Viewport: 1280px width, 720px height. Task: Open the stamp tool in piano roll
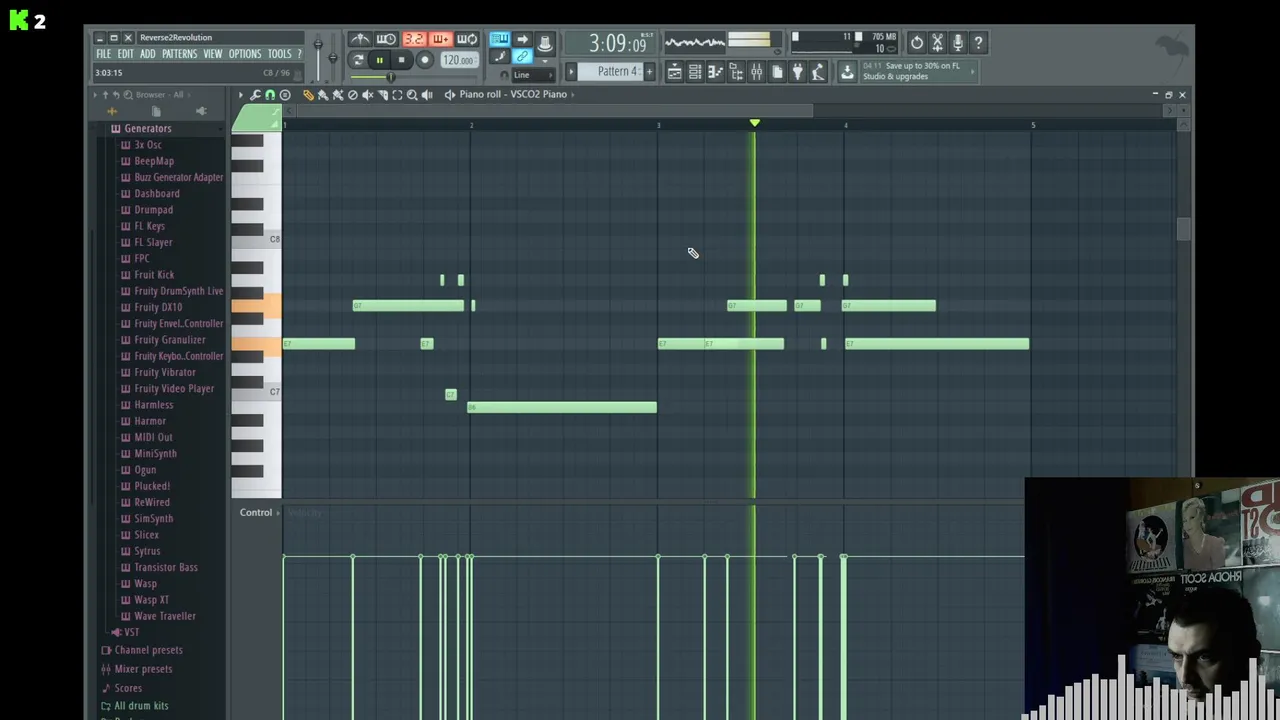(285, 94)
